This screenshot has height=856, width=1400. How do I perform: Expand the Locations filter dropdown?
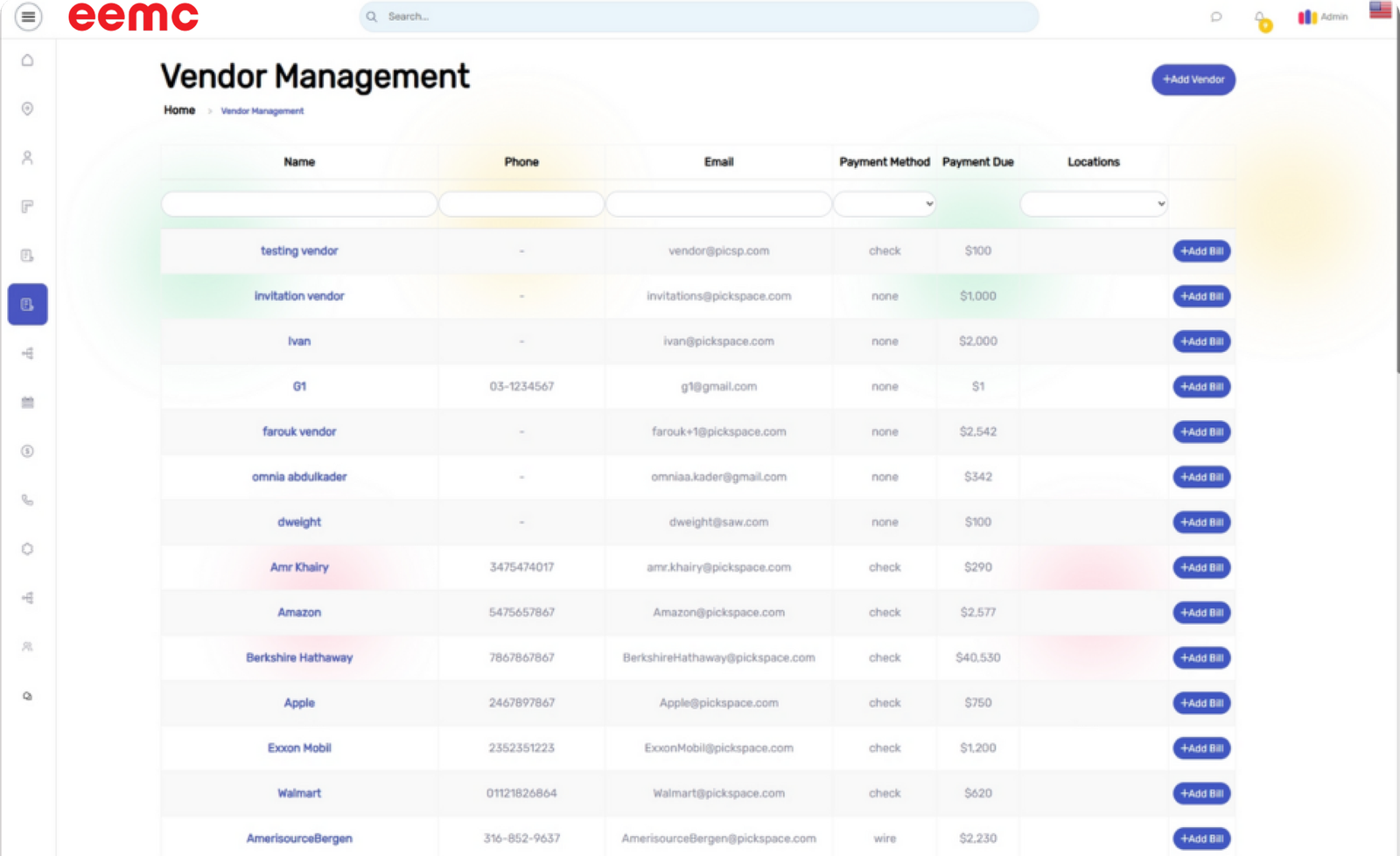pyautogui.click(x=1094, y=204)
